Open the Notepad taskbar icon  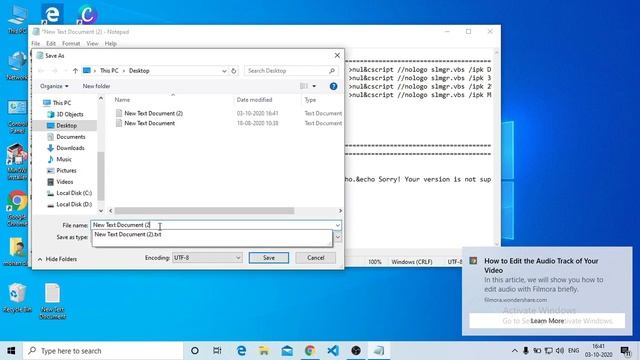point(379,351)
